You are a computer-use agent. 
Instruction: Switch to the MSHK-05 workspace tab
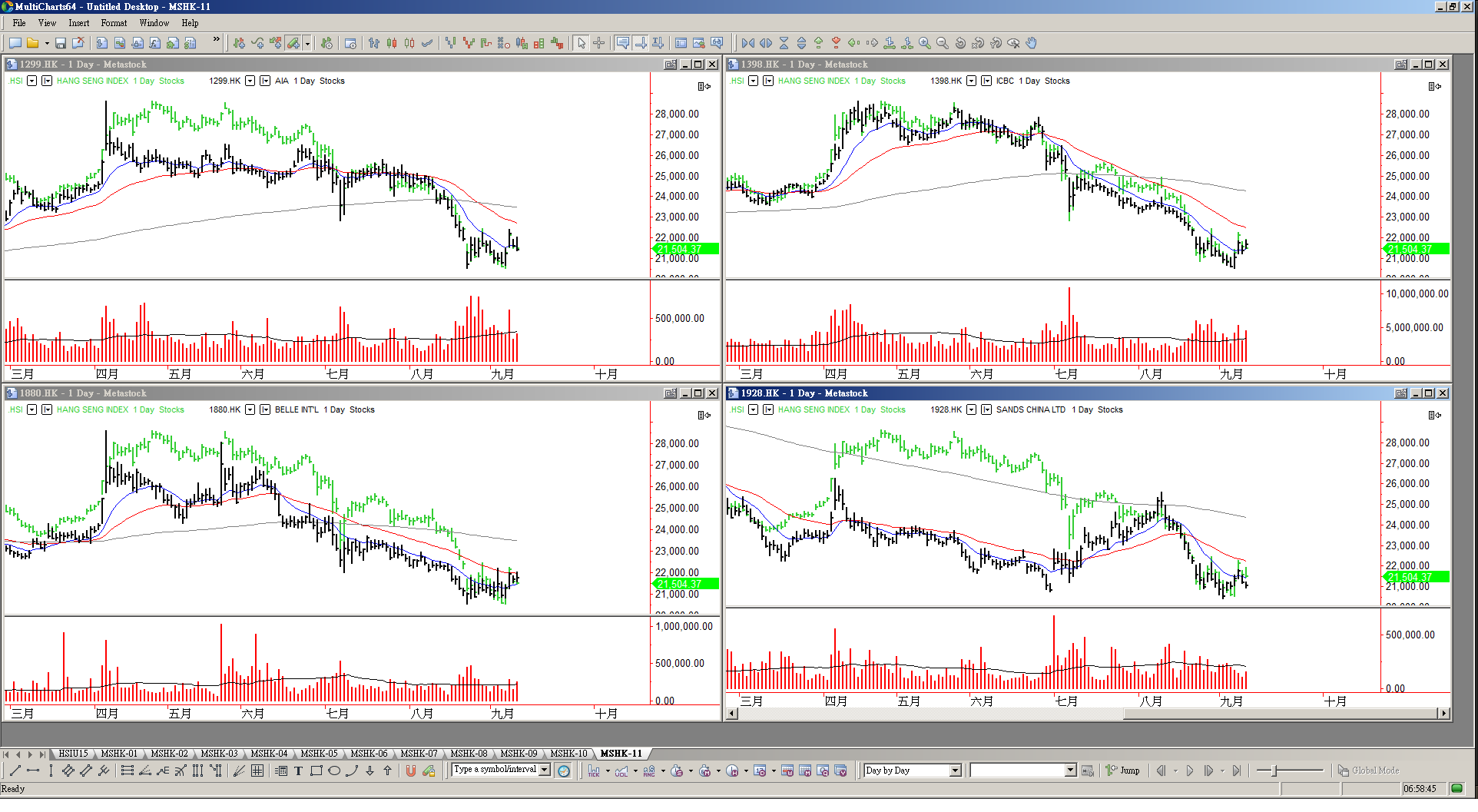tap(319, 754)
